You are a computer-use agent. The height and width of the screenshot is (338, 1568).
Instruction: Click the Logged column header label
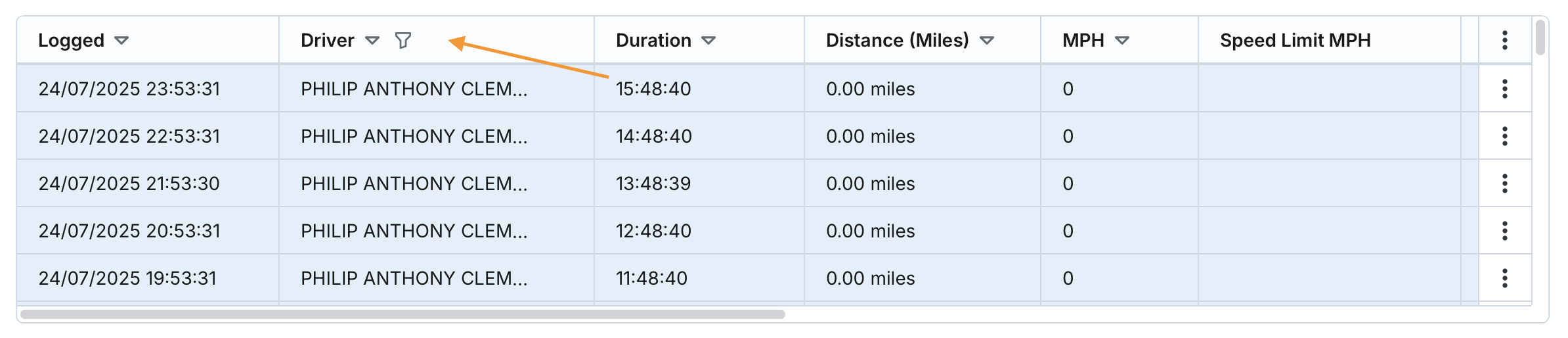point(71,41)
